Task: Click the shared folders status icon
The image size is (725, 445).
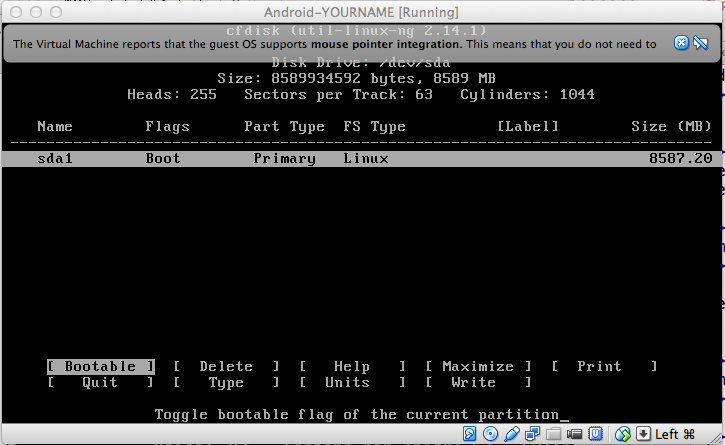Action: [553, 434]
